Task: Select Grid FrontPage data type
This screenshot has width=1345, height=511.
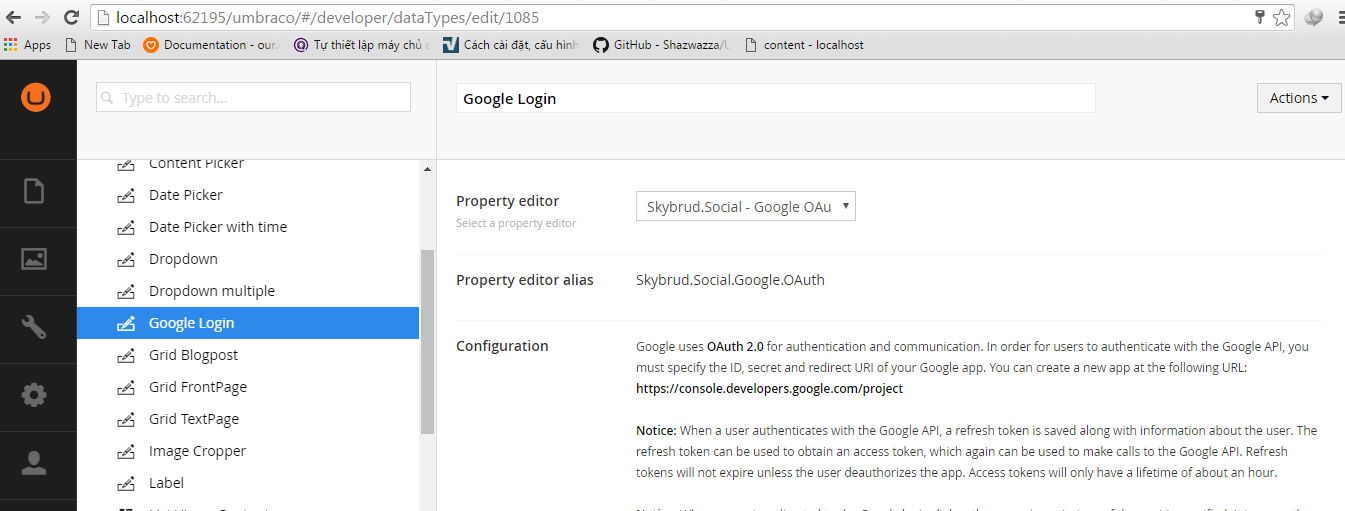Action: pyautogui.click(x=197, y=387)
